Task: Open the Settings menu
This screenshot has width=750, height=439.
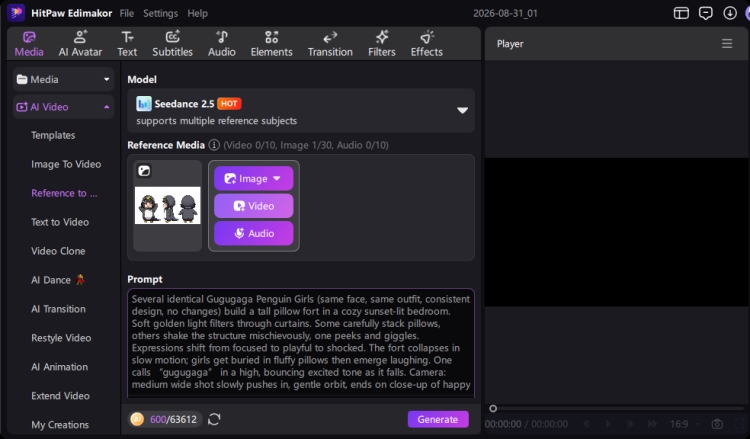Action: [x=160, y=13]
